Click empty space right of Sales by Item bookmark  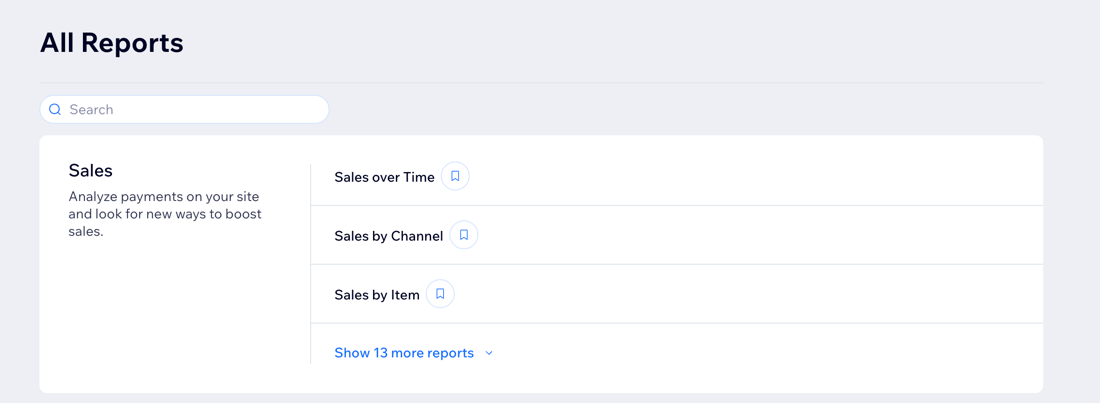pyautogui.click(x=750, y=295)
